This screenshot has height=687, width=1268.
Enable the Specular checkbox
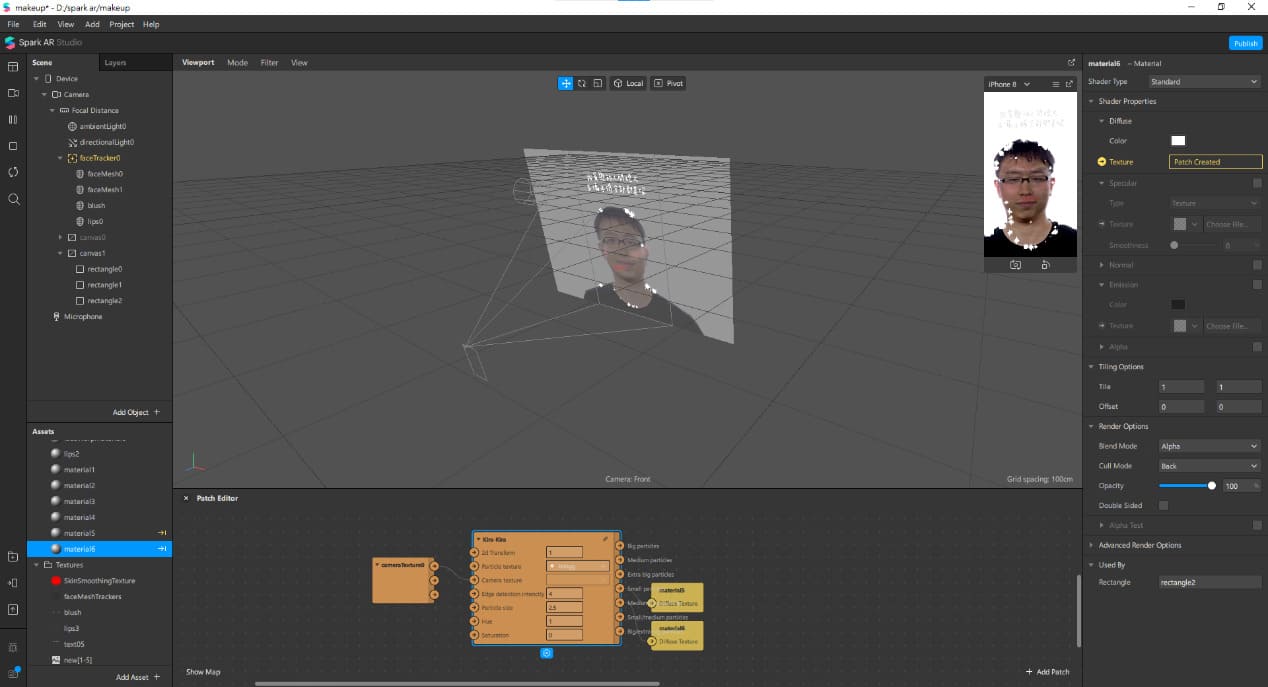click(x=1257, y=183)
